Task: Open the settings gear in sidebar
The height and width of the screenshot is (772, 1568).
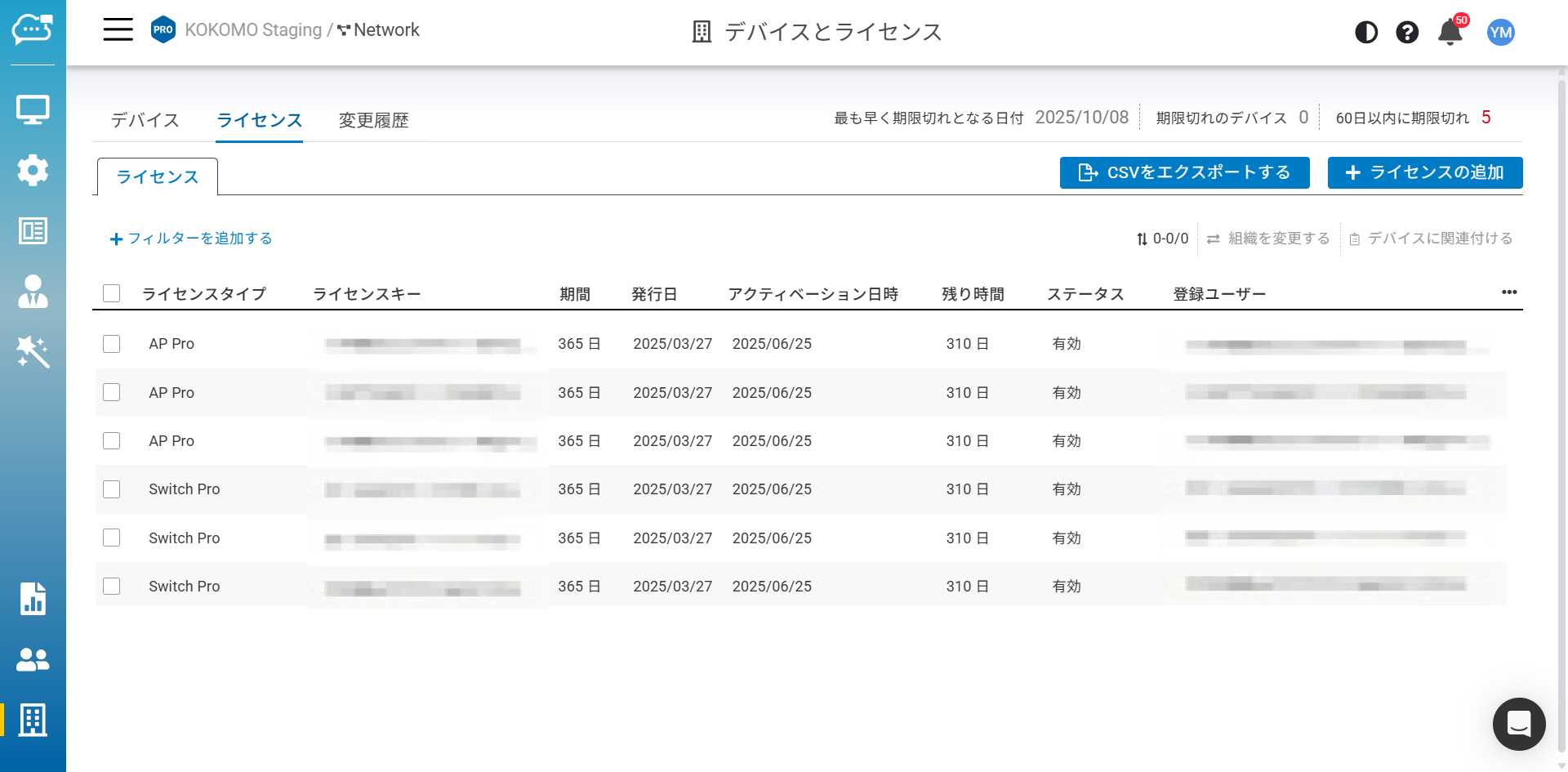Action: [x=33, y=170]
